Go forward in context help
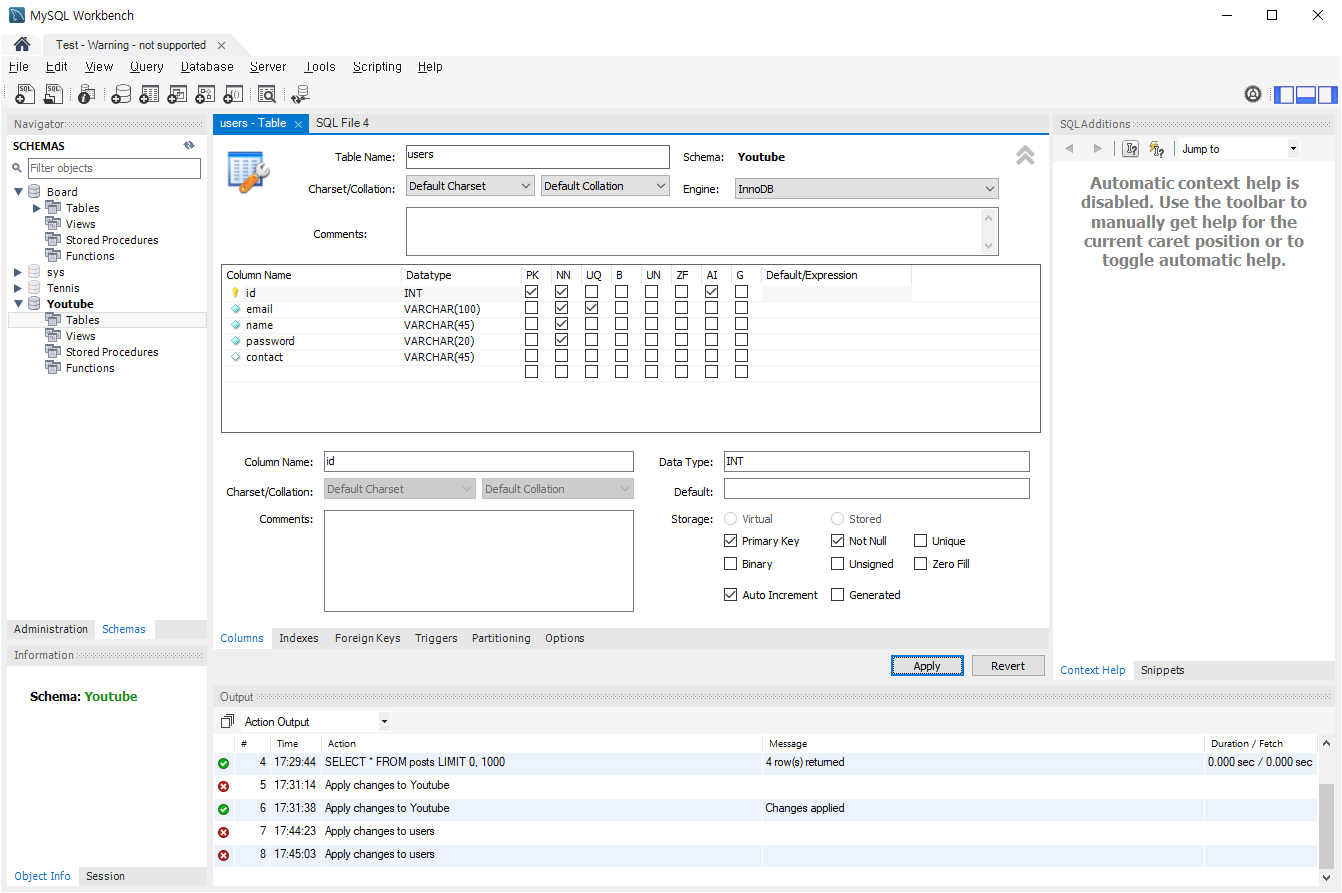Viewport: 1342px width, 893px height. 1097,149
